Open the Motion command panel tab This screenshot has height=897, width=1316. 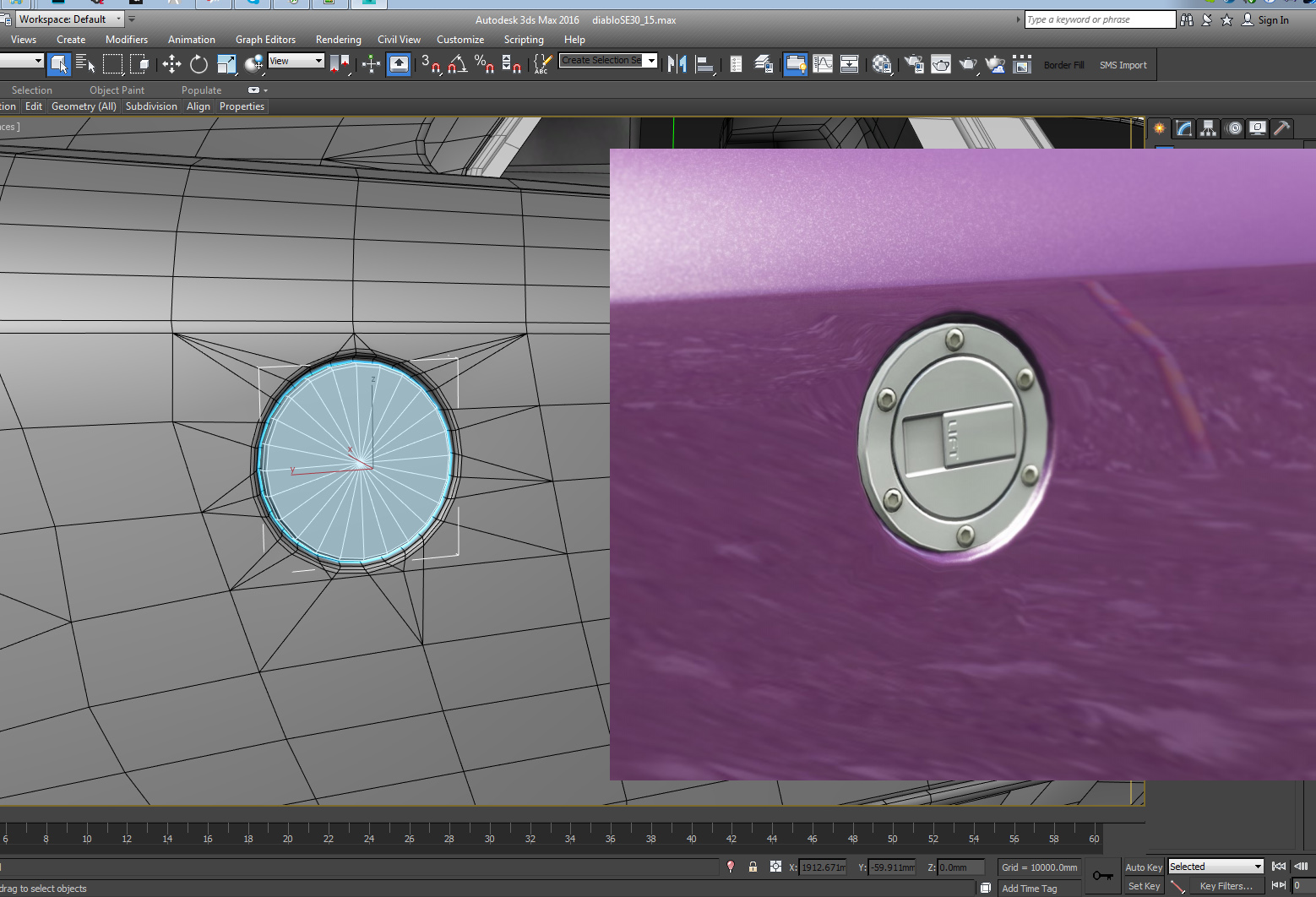point(1234,128)
